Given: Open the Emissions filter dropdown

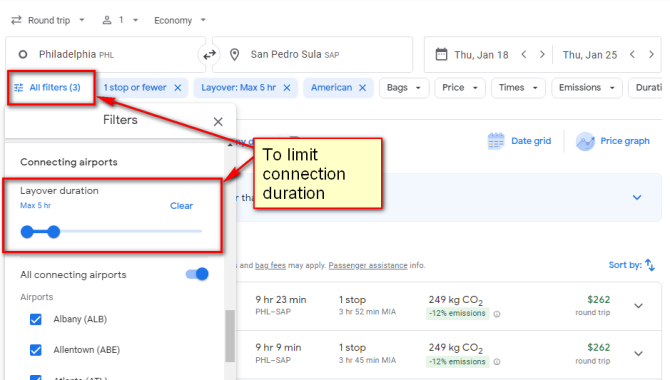Looking at the screenshot, I should (x=587, y=88).
